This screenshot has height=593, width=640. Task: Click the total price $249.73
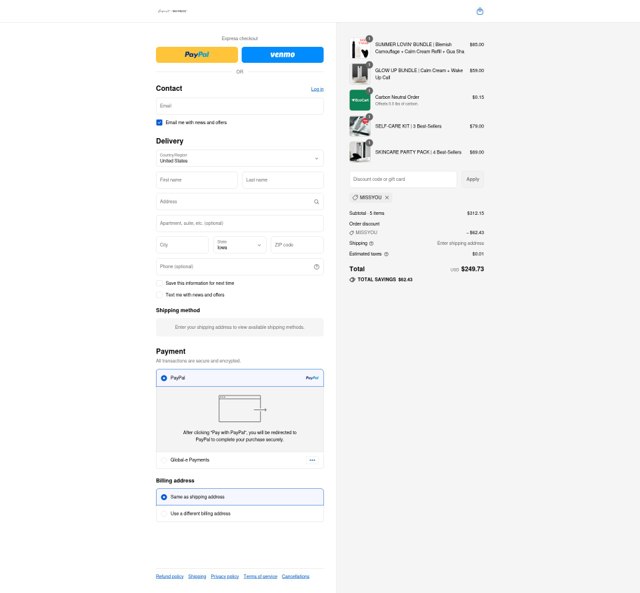pyautogui.click(x=472, y=269)
